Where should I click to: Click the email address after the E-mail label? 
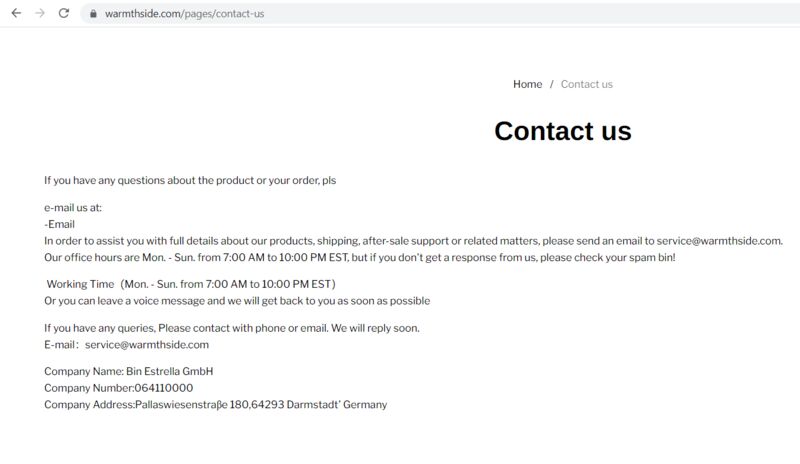147,345
